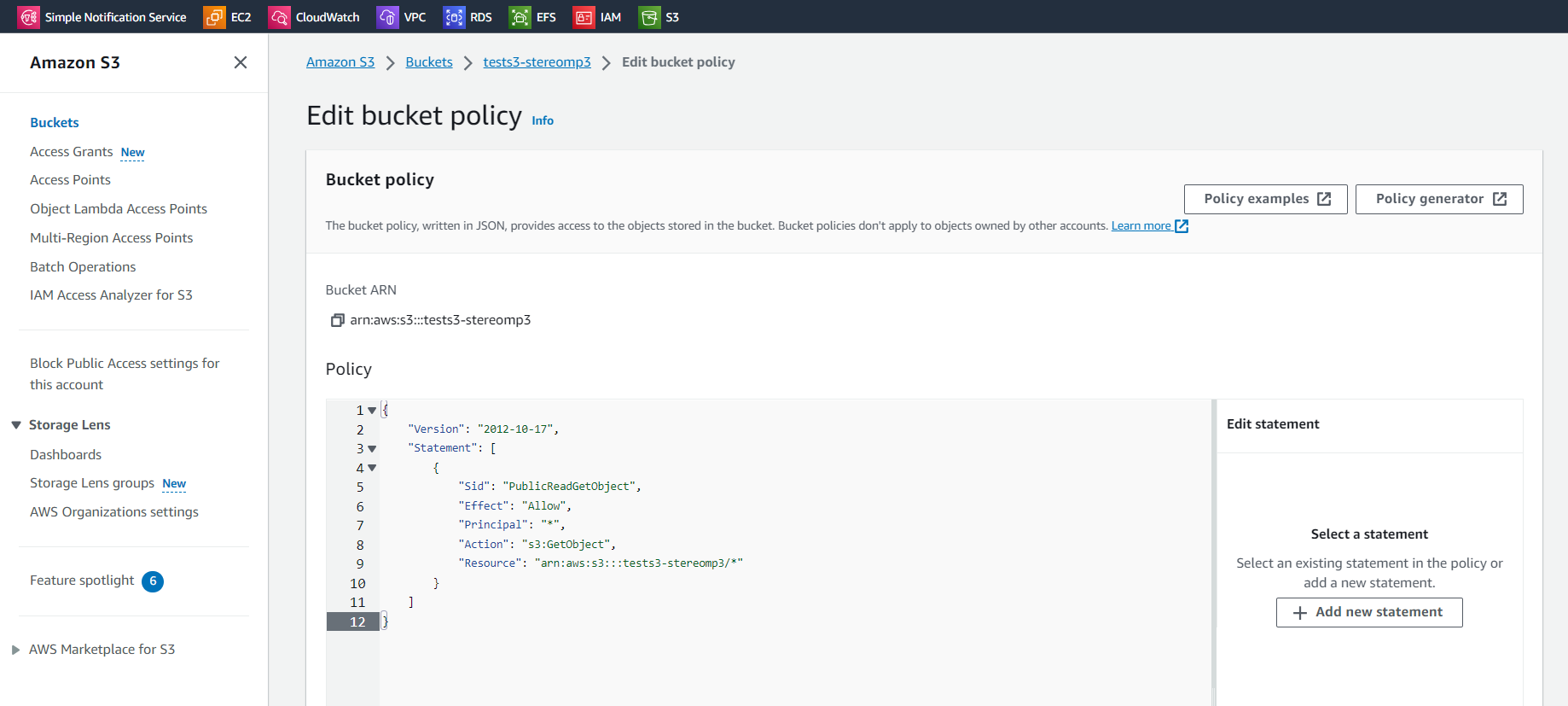The height and width of the screenshot is (706, 1568).
Task: Open Multi-Region Access Points
Action: (112, 238)
